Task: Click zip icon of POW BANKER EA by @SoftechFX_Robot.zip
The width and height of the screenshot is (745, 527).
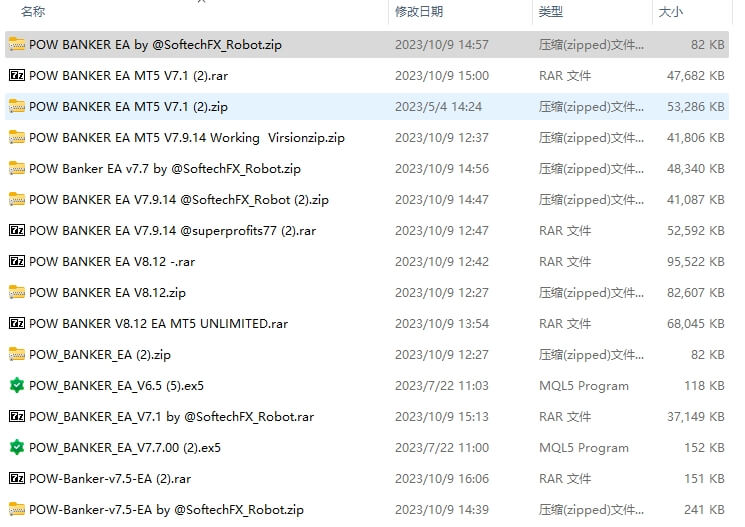Action: pos(17,44)
